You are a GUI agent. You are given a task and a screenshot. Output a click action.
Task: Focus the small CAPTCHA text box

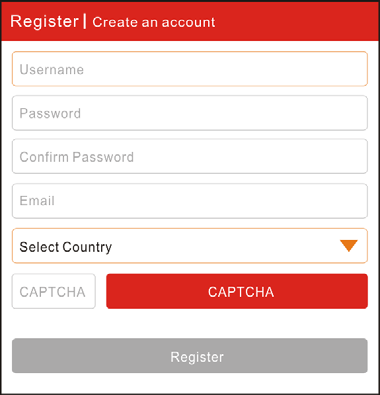54,291
